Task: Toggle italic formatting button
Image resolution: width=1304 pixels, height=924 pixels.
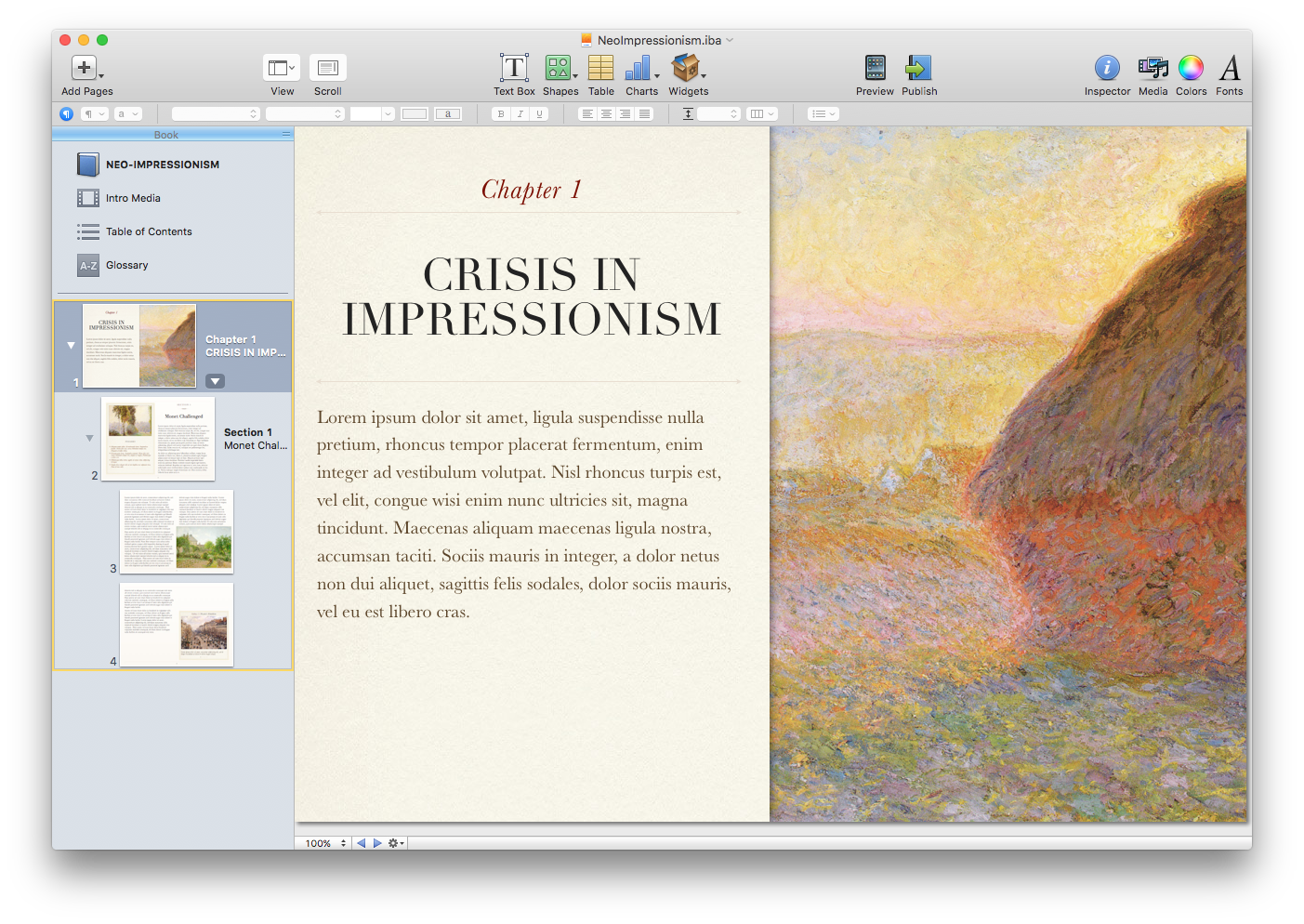Action: [x=520, y=114]
